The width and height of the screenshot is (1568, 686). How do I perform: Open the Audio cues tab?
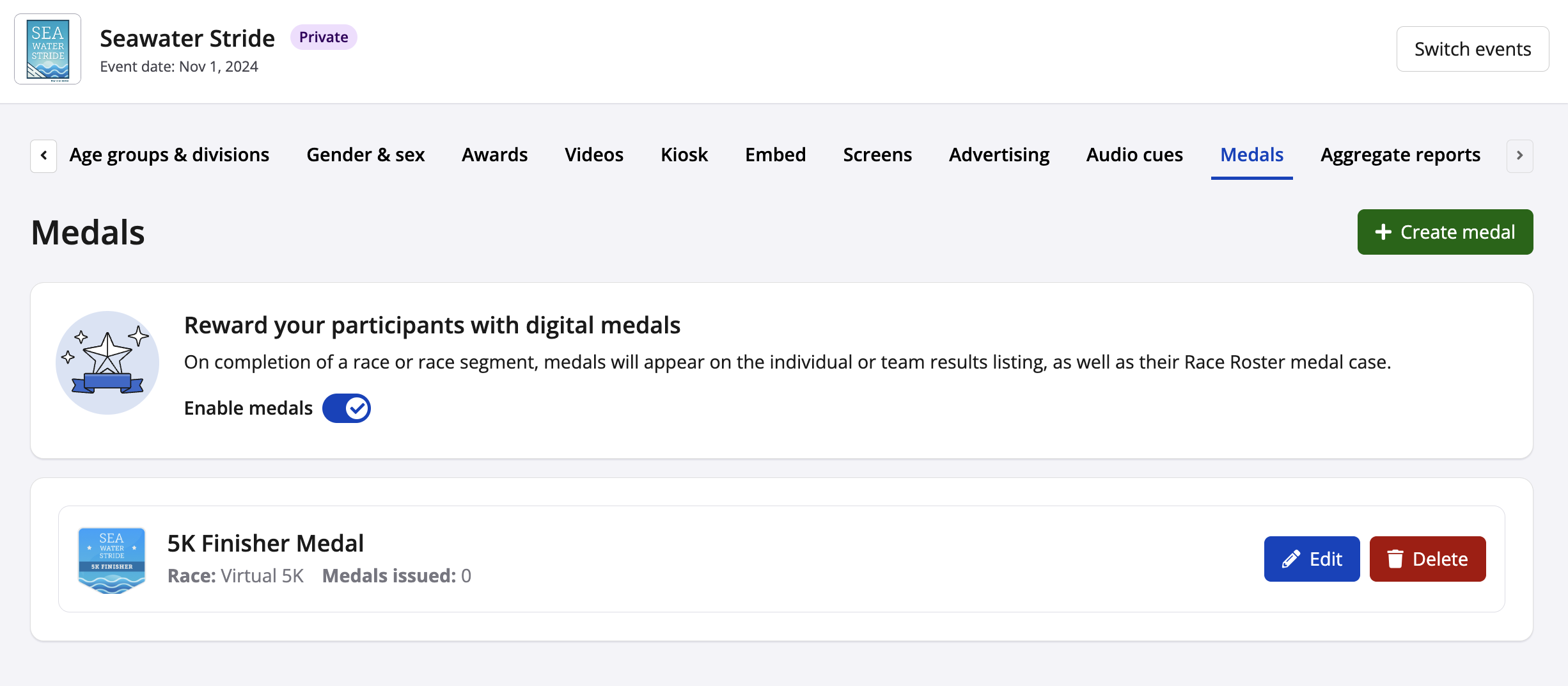pyautogui.click(x=1134, y=155)
